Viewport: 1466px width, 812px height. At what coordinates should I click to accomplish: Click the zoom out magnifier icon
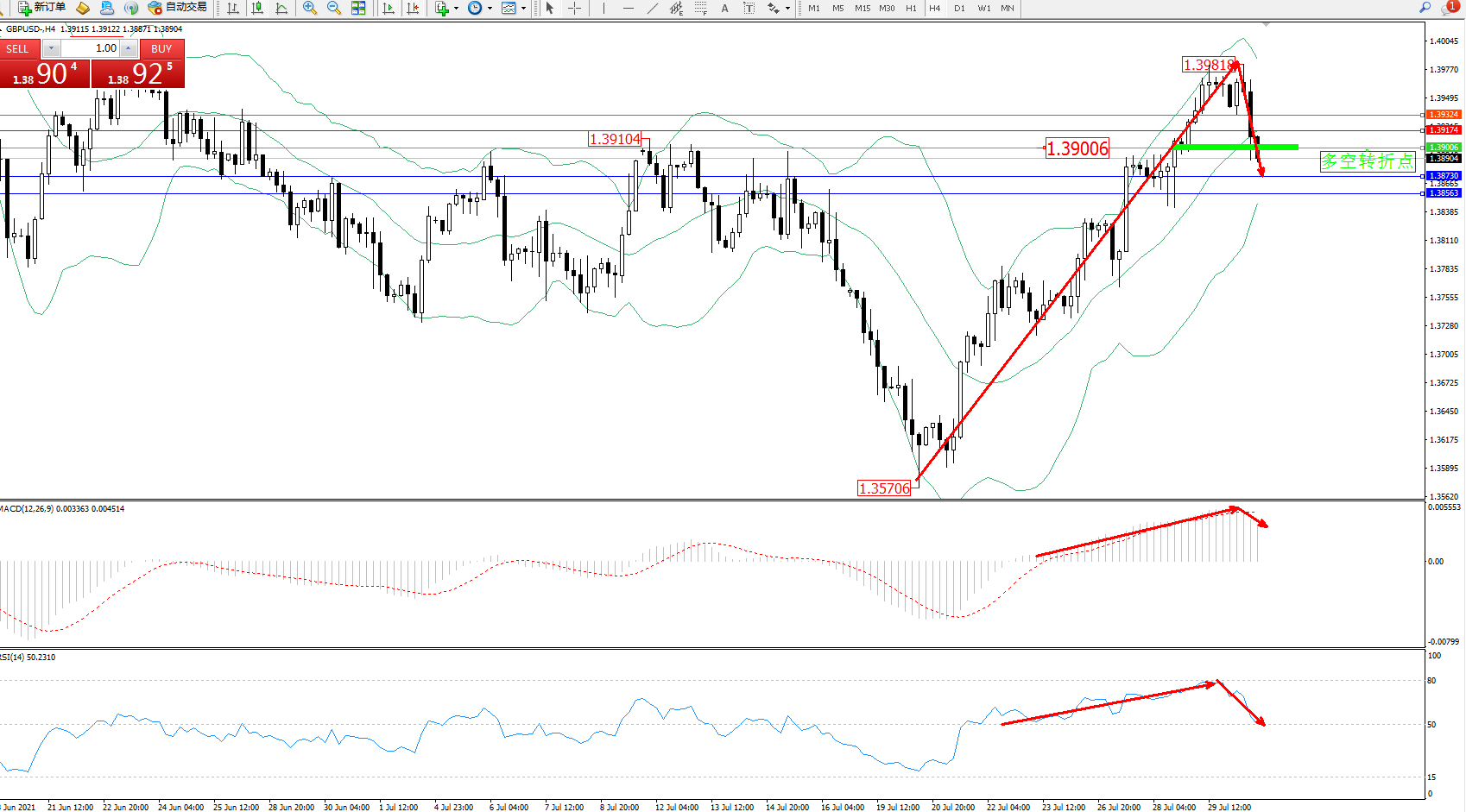click(x=334, y=9)
